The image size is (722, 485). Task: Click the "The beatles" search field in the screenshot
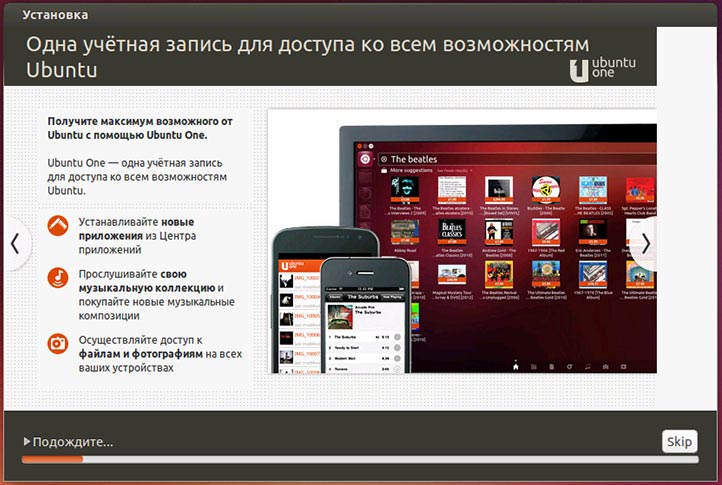point(517,159)
